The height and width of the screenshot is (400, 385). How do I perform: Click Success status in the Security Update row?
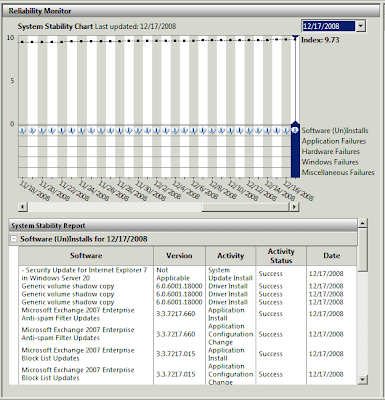point(270,274)
